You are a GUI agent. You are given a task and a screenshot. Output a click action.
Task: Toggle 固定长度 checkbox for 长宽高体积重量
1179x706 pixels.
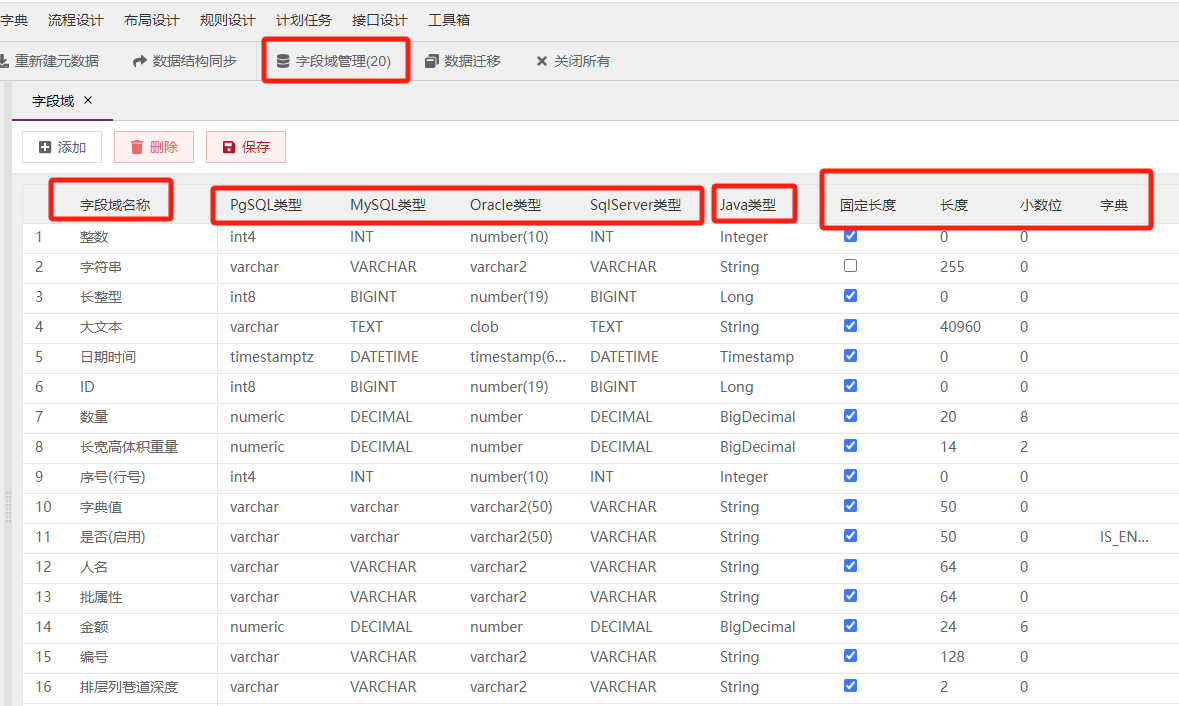coord(850,446)
